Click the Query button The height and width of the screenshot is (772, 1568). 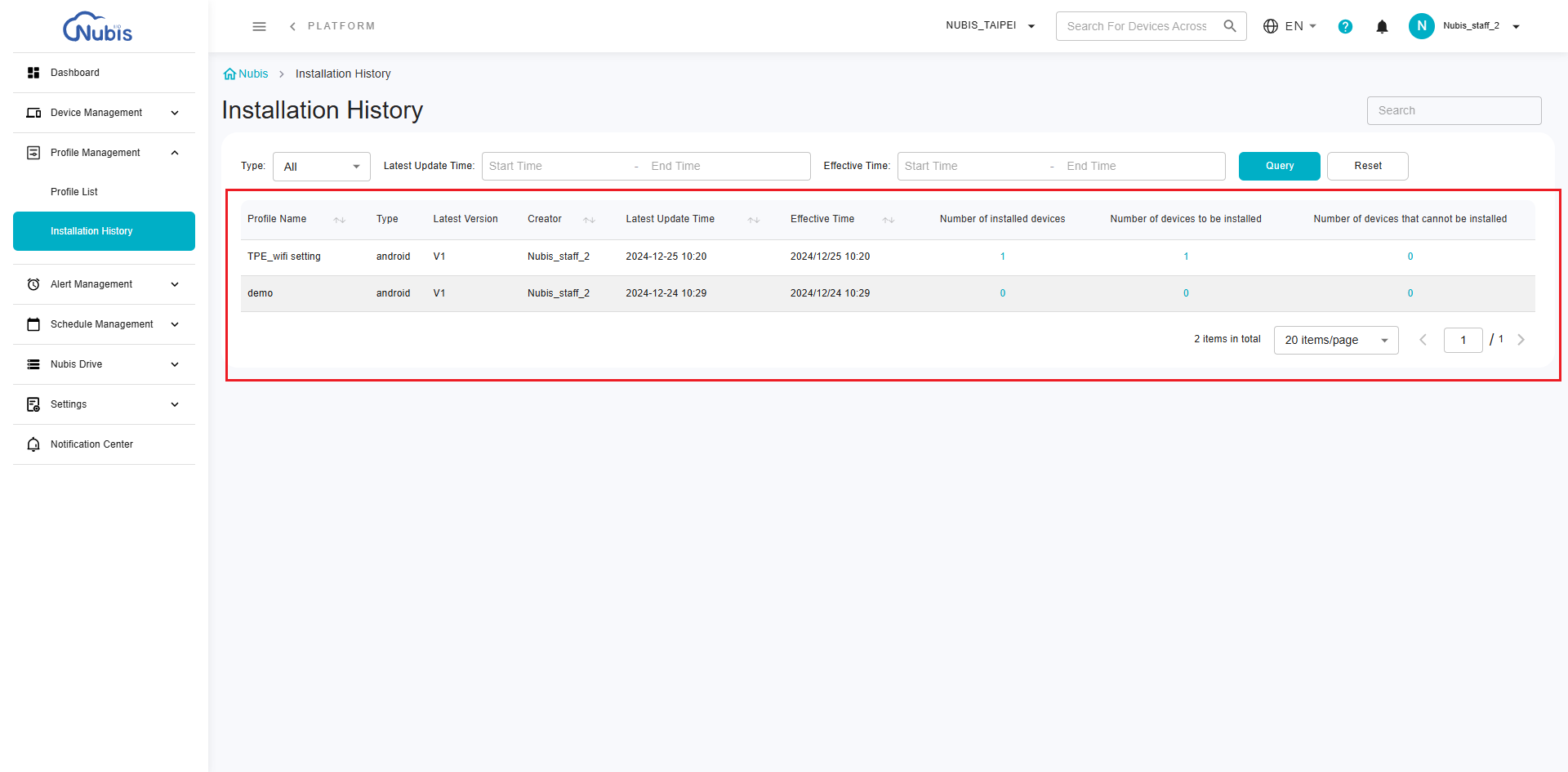[x=1280, y=166]
